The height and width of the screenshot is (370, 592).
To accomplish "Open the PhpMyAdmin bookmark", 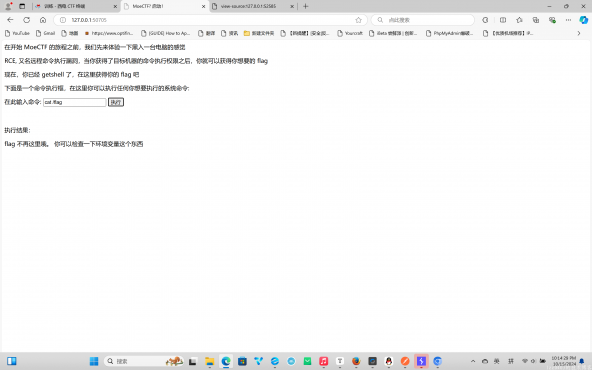I will [x=449, y=33].
